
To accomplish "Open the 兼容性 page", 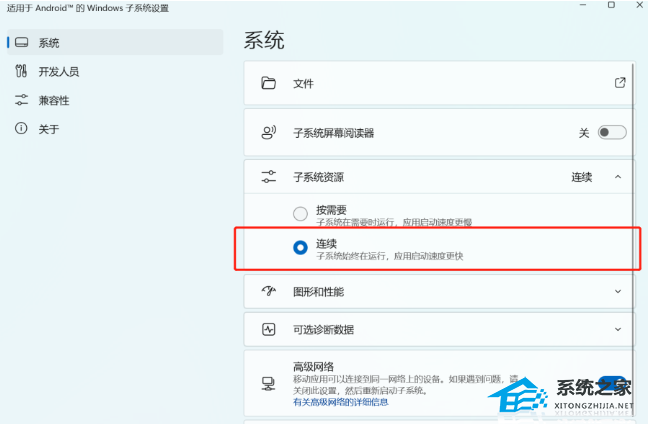I will (x=54, y=100).
